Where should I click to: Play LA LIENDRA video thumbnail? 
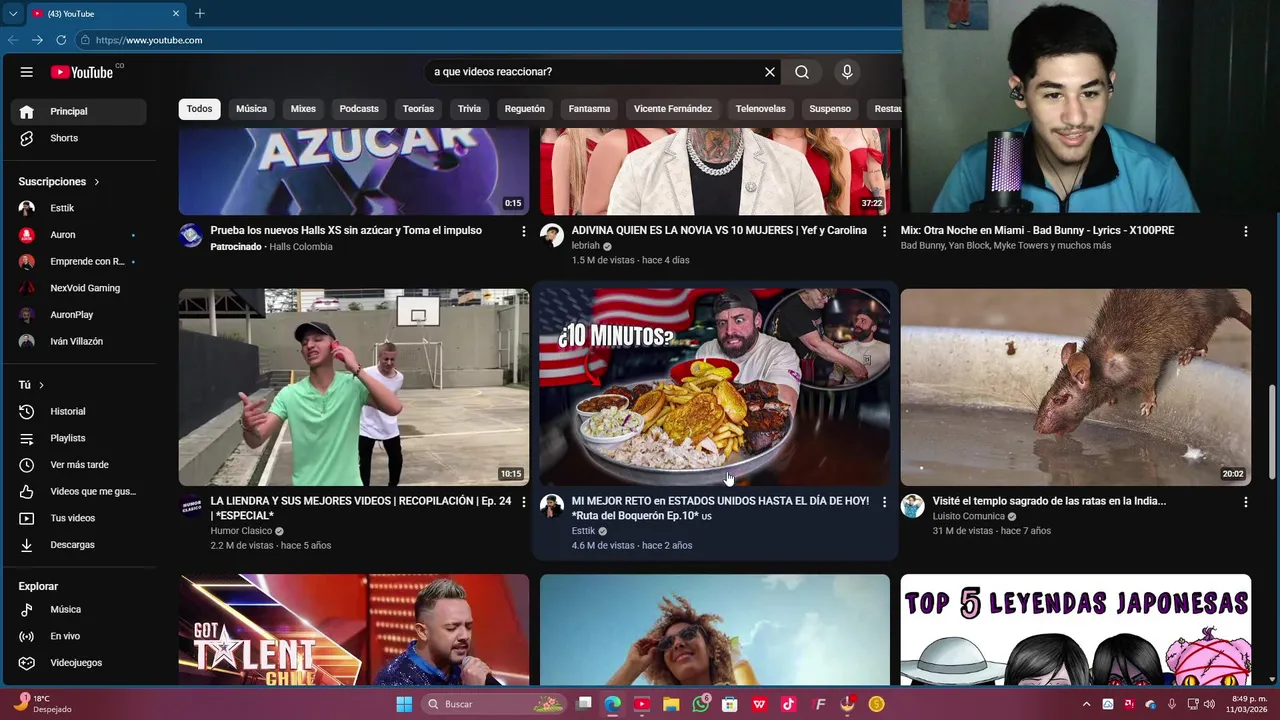354,387
